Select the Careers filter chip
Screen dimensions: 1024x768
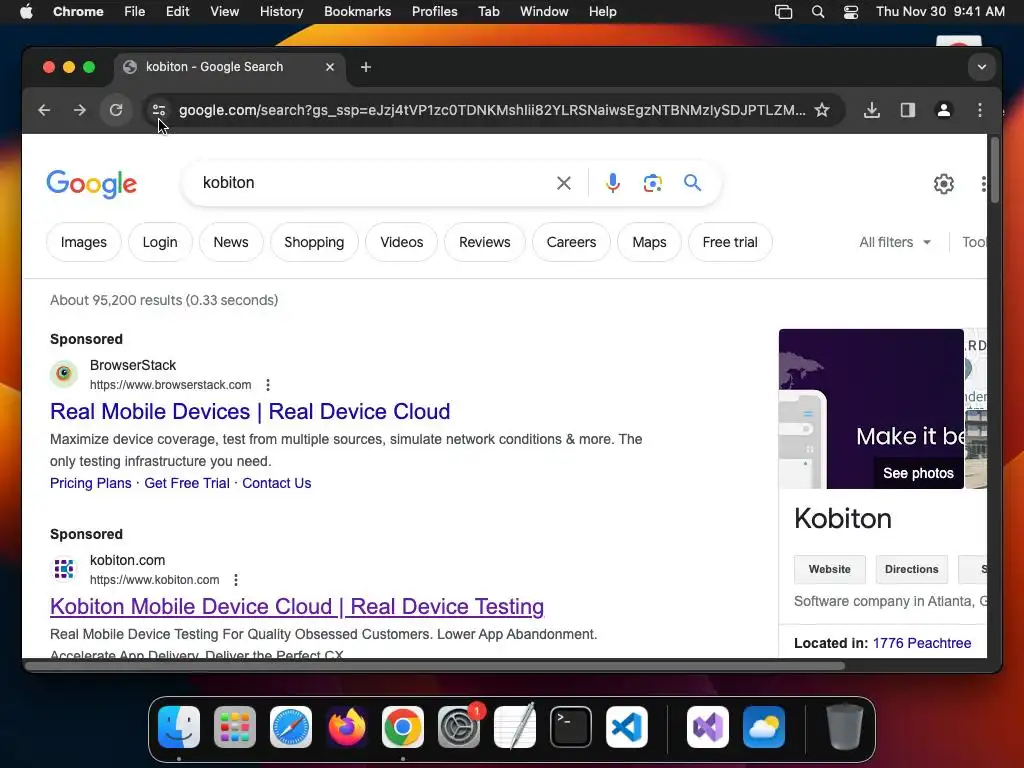tap(571, 242)
